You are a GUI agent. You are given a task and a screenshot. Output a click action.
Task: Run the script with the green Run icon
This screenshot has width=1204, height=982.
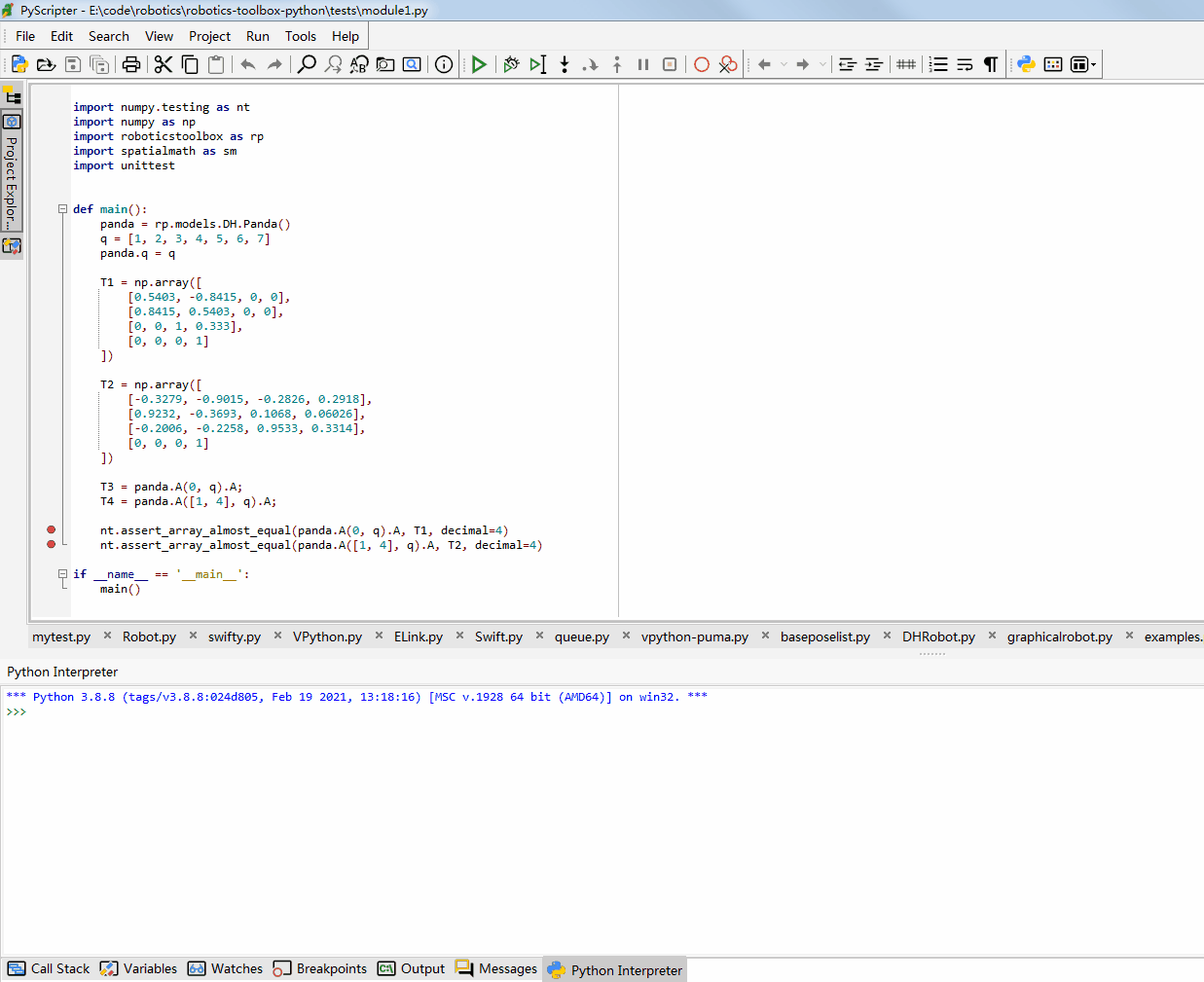[x=478, y=64]
